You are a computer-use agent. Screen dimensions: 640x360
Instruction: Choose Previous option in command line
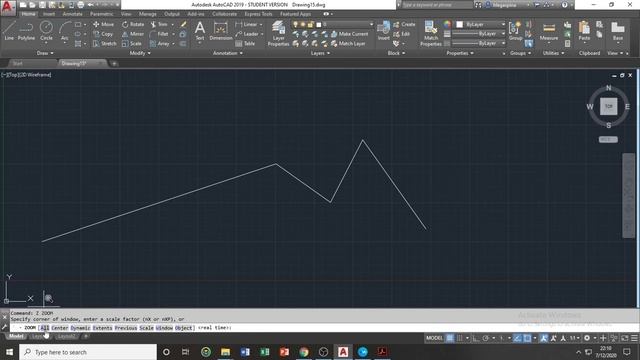tap(126, 328)
